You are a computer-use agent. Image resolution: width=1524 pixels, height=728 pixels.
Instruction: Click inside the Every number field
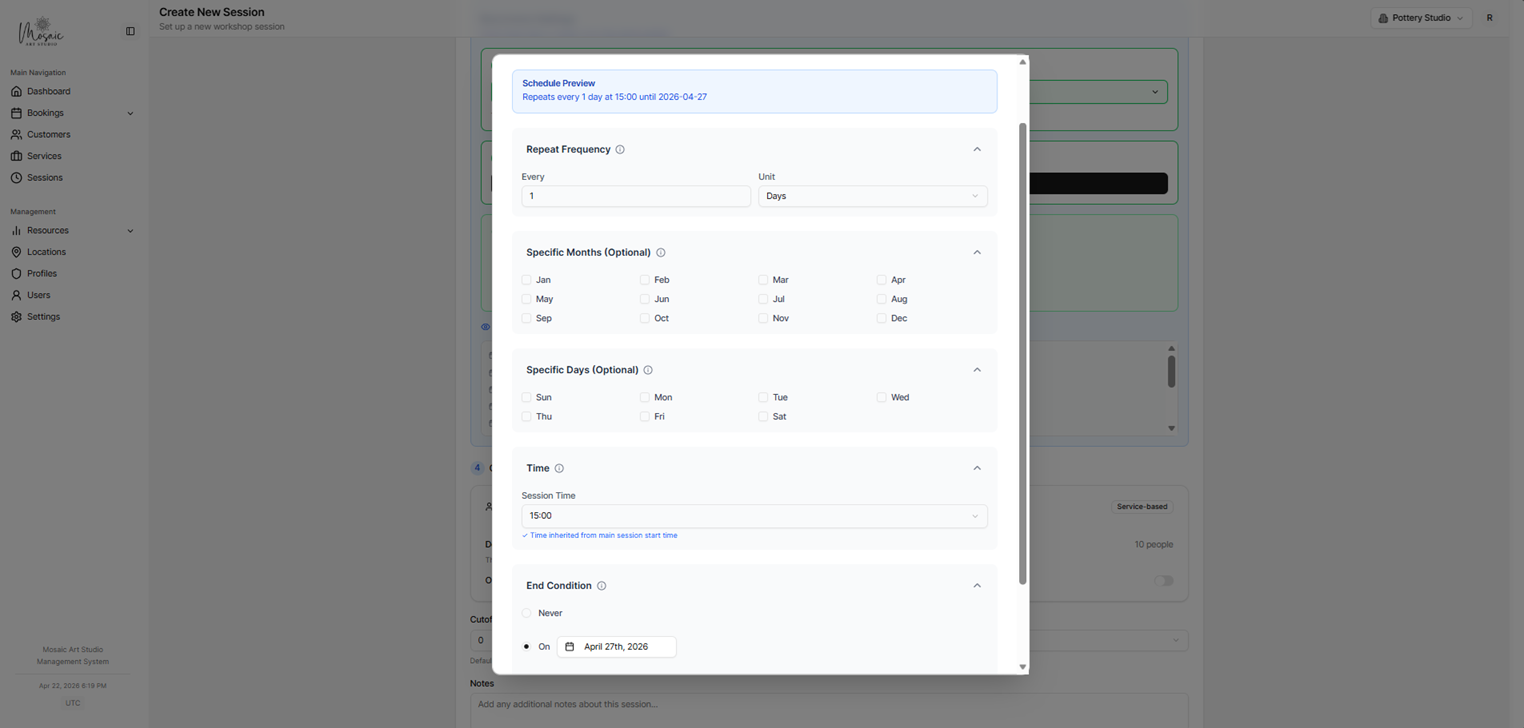(635, 196)
